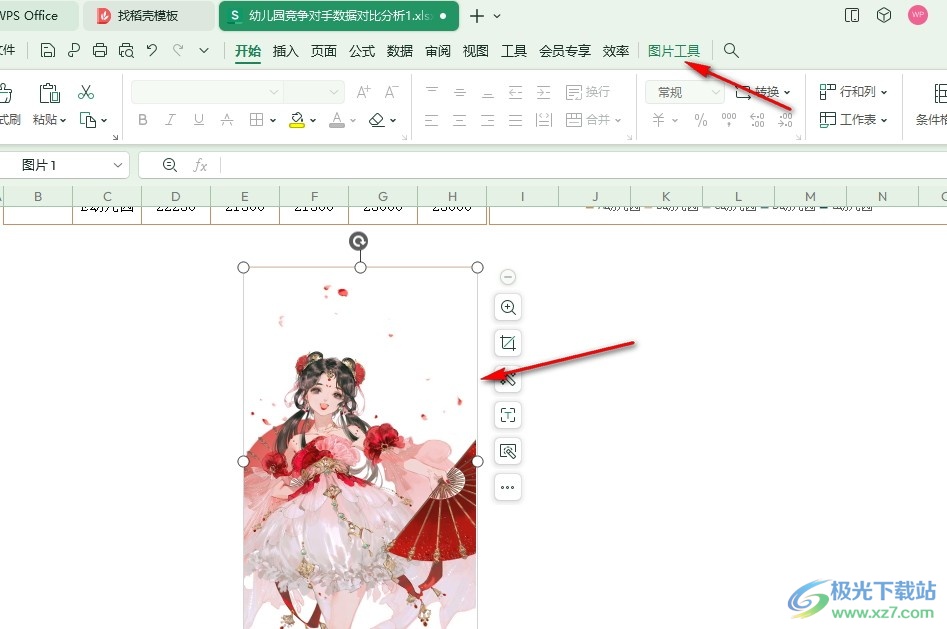Open the font name combo box
Image resolution: width=947 pixels, height=629 pixels.
207,92
